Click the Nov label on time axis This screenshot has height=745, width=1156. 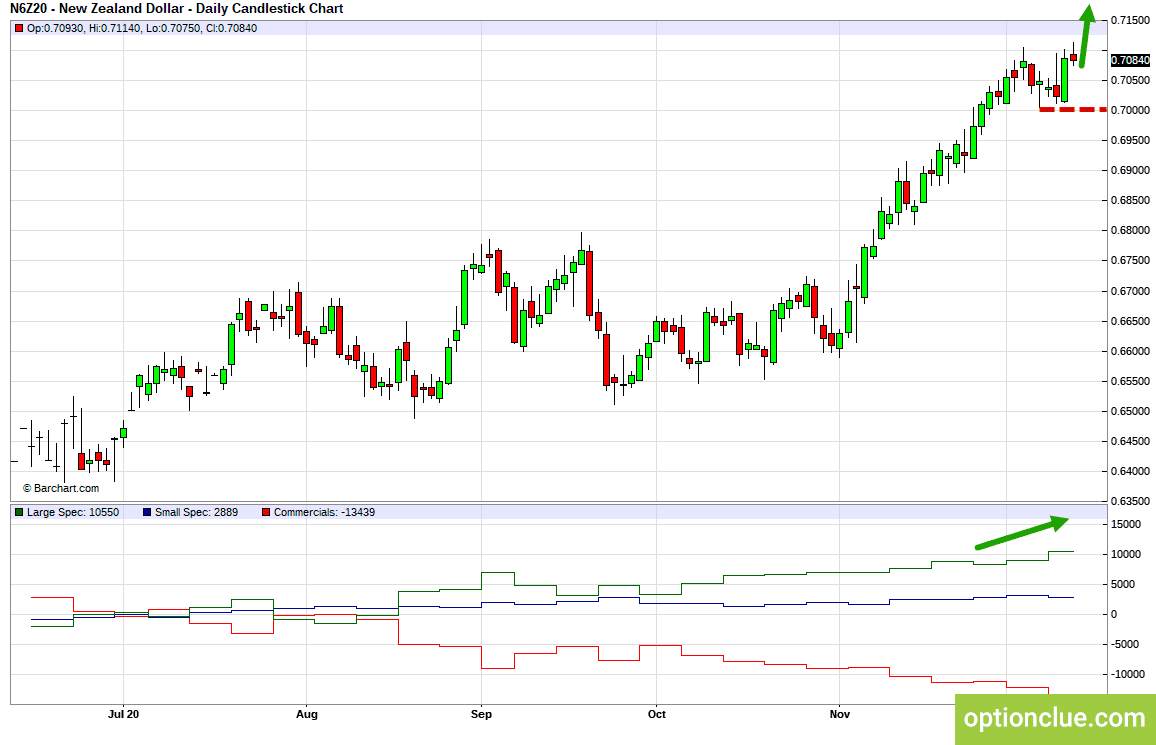840,714
